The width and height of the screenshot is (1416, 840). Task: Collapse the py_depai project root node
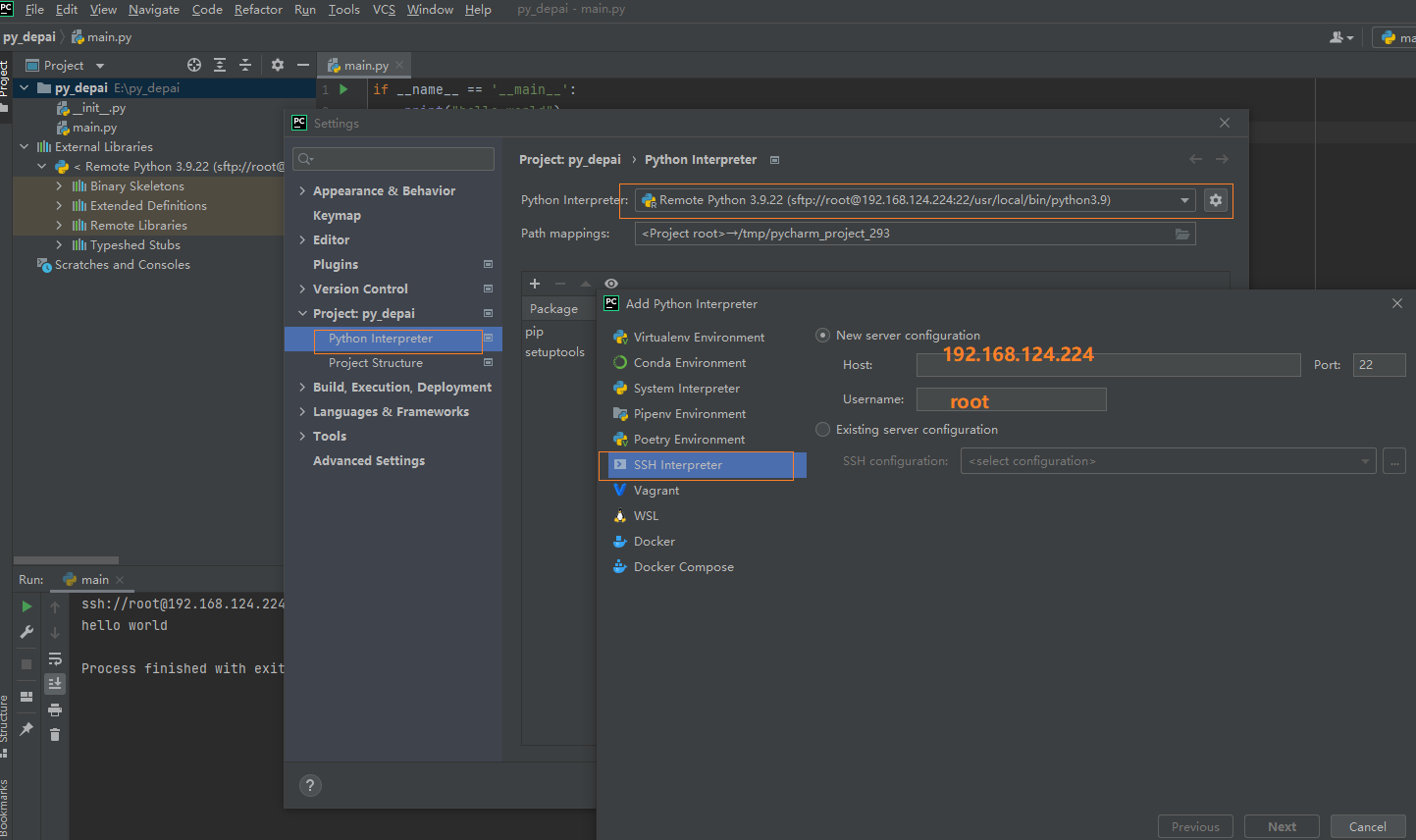[x=24, y=88]
